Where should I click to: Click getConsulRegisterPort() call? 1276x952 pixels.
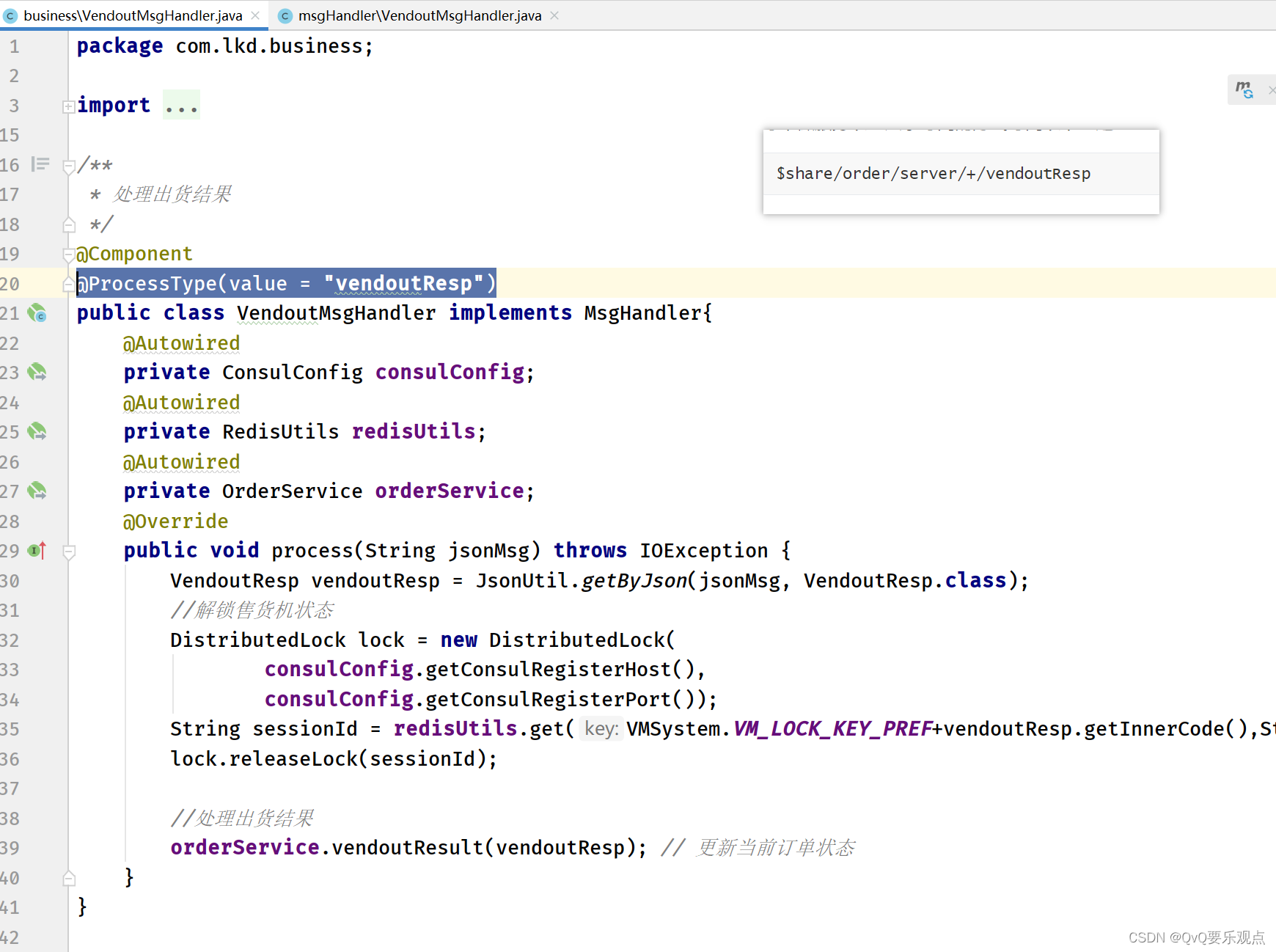tap(560, 700)
